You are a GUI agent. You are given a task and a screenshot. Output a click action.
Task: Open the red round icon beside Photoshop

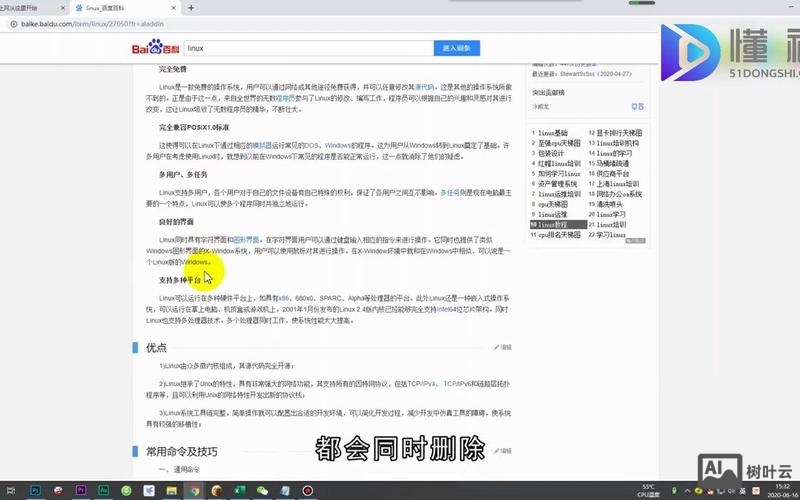[x=58, y=491]
